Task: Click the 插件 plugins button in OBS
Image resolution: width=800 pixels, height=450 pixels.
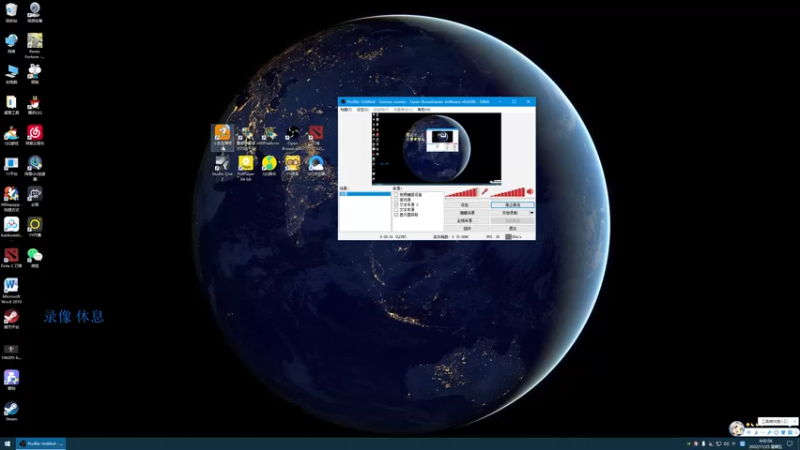Action: [x=467, y=229]
